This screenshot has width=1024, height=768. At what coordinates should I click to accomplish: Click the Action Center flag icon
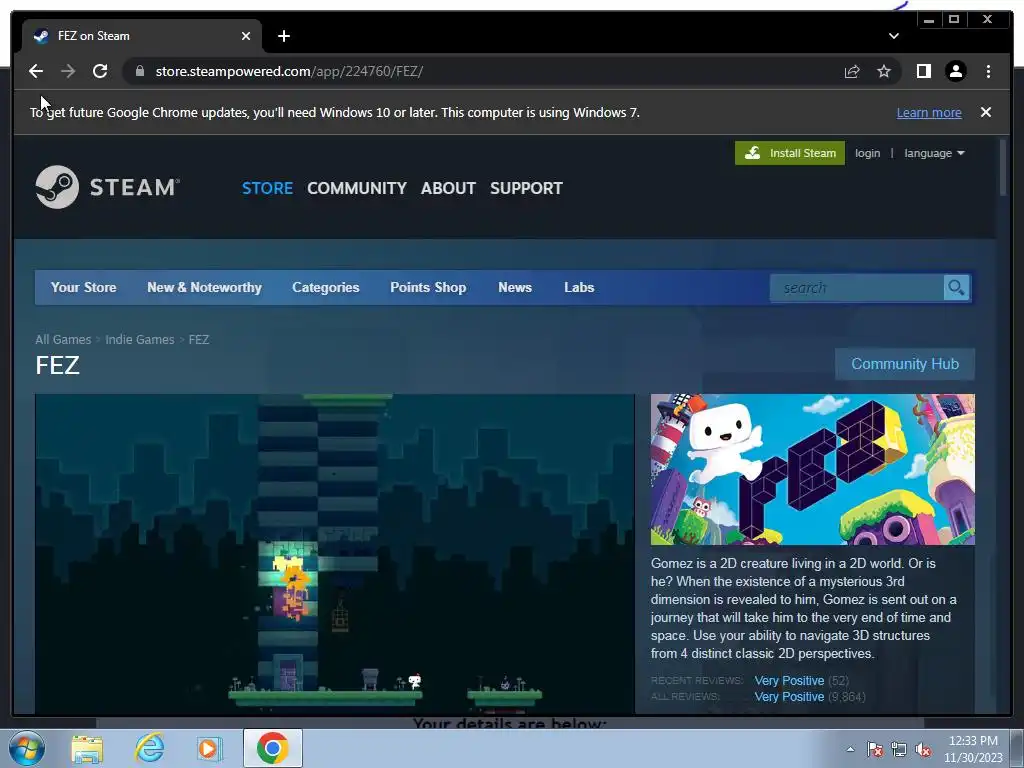[875, 750]
